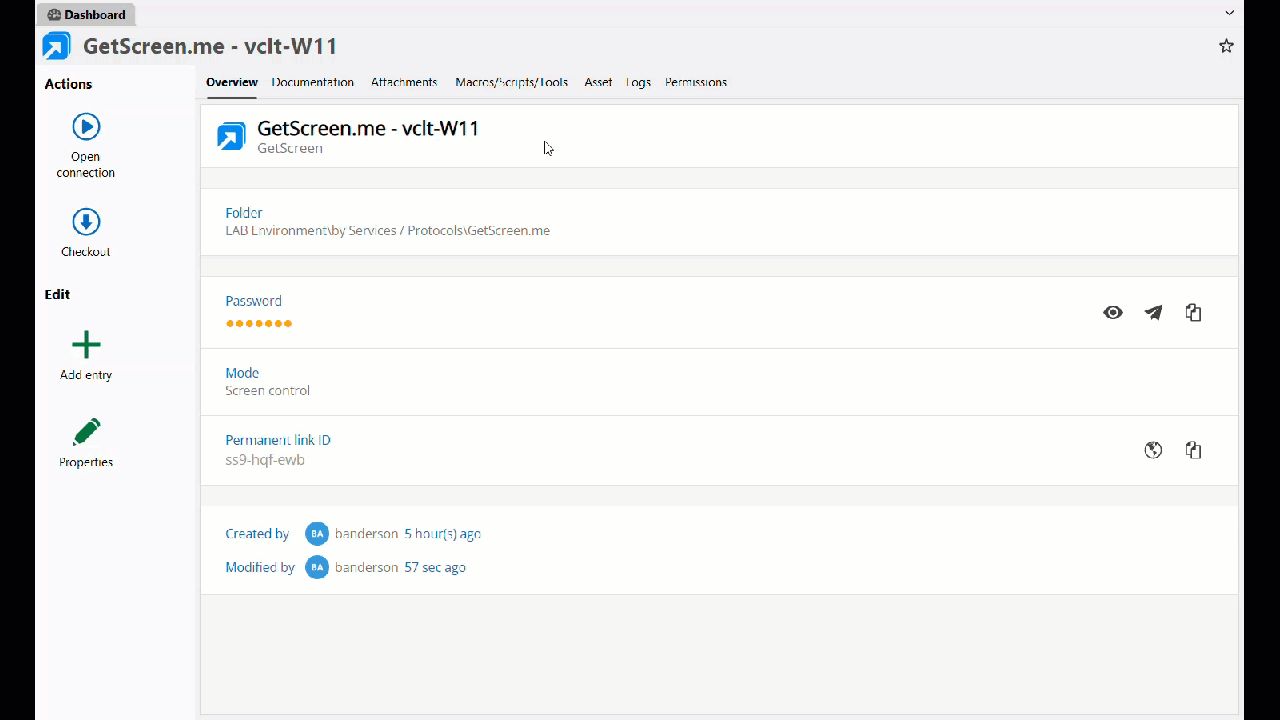Click the Checkout download icon
The width and height of the screenshot is (1280, 720).
(x=86, y=222)
